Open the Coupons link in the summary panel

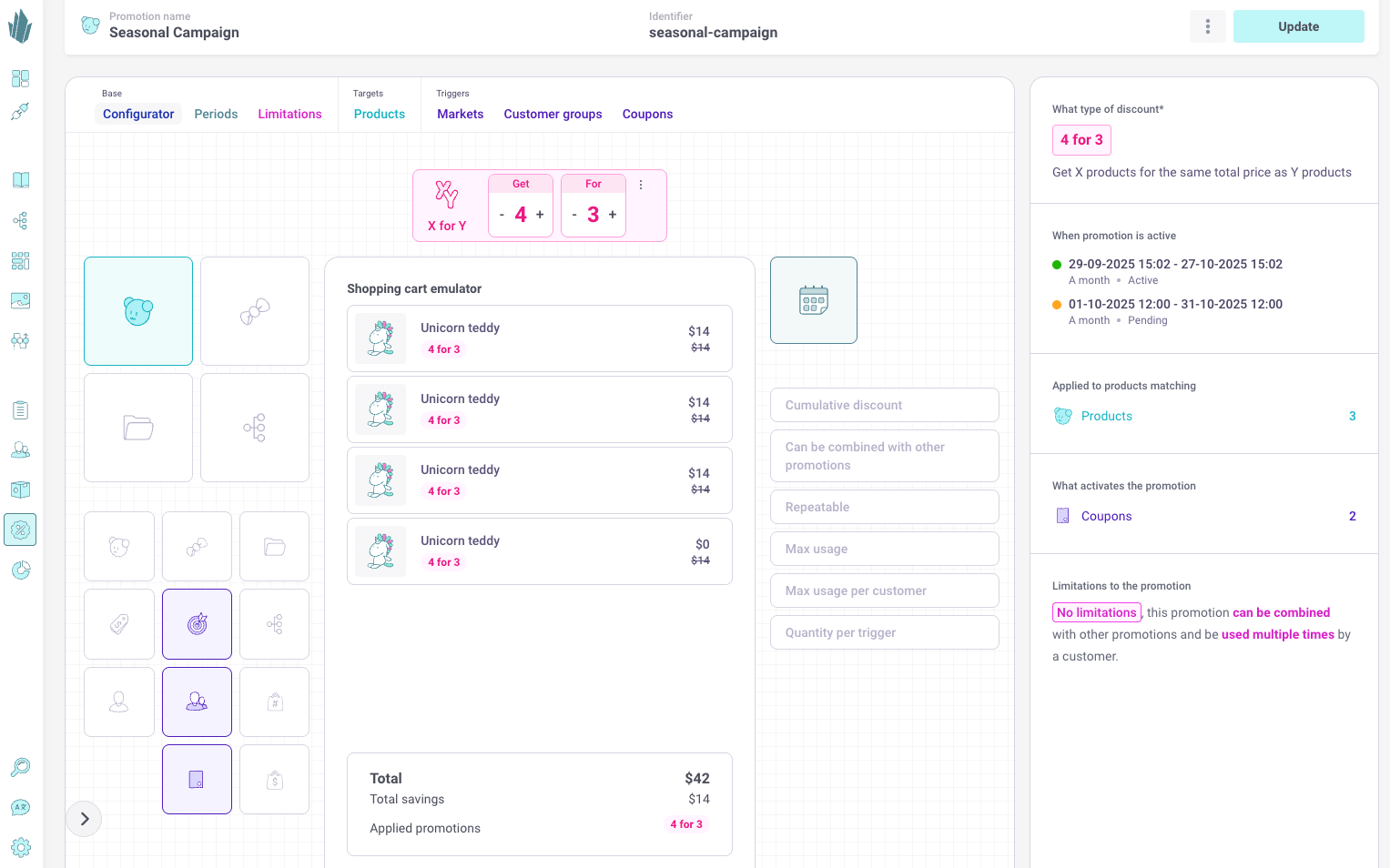coord(1106,516)
